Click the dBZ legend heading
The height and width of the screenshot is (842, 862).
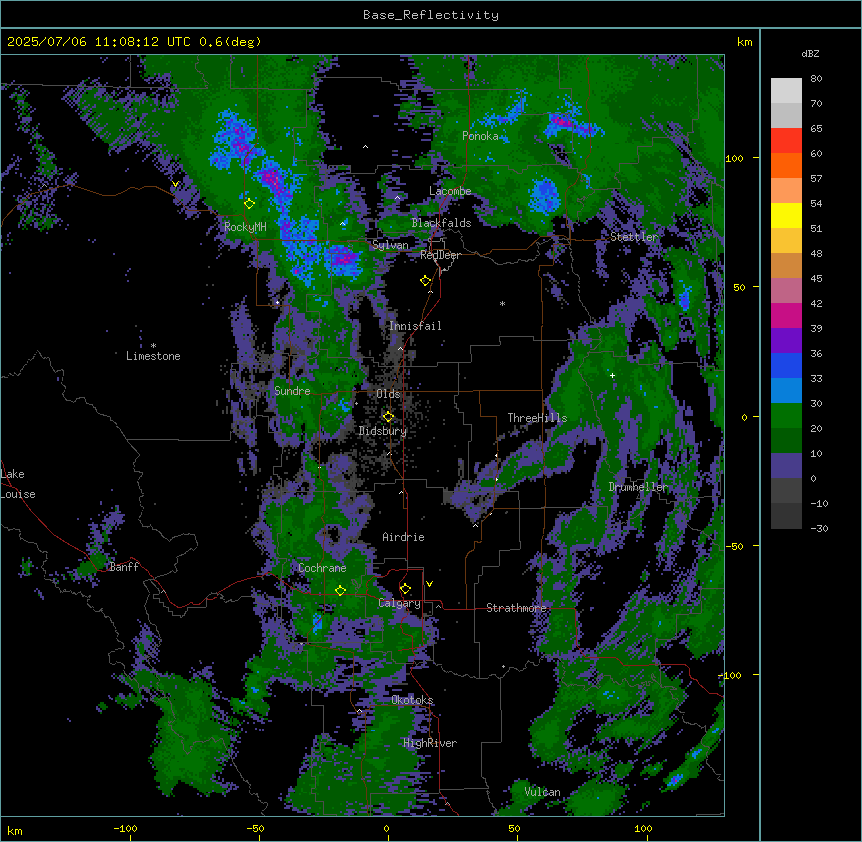[810, 53]
